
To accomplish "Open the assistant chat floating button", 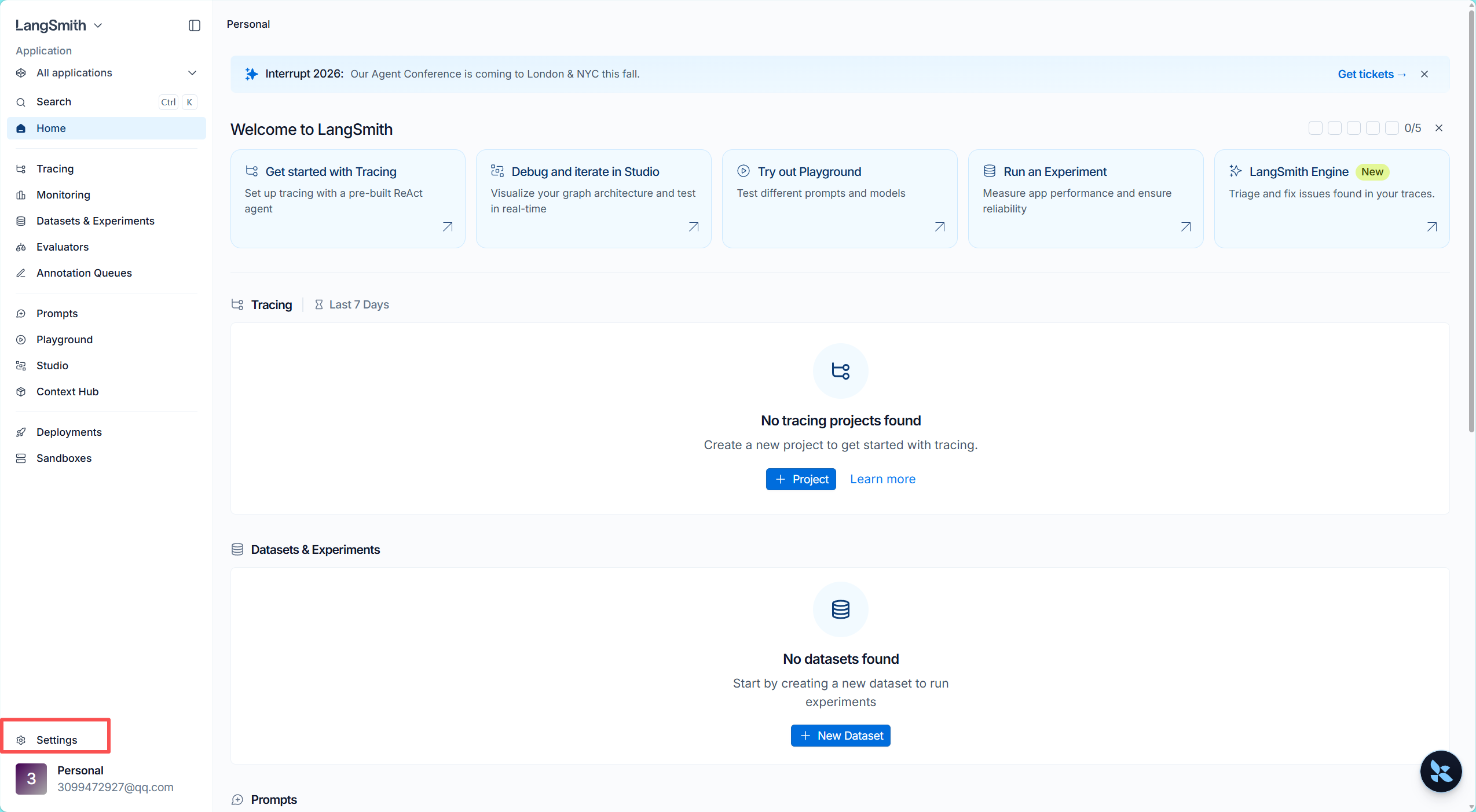I will point(1441,771).
